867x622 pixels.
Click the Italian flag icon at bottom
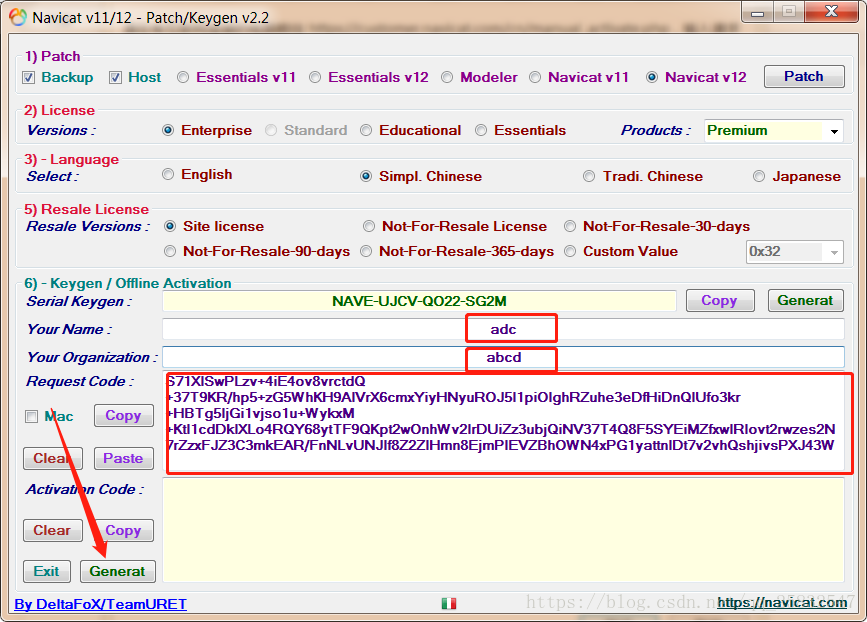[449, 603]
